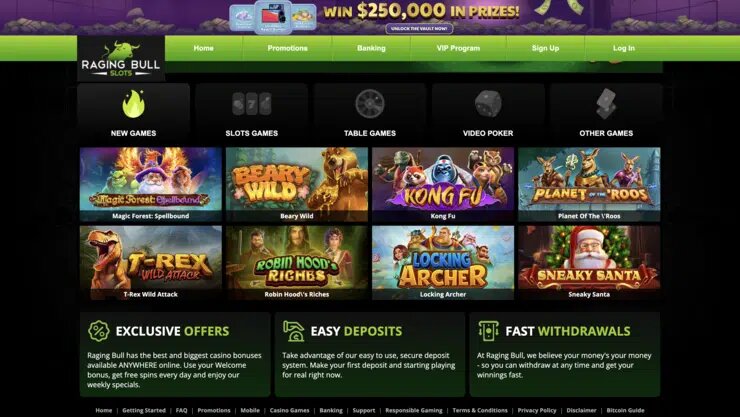
Task: Click the Fast Withdrawals ATM icon
Action: 488,331
